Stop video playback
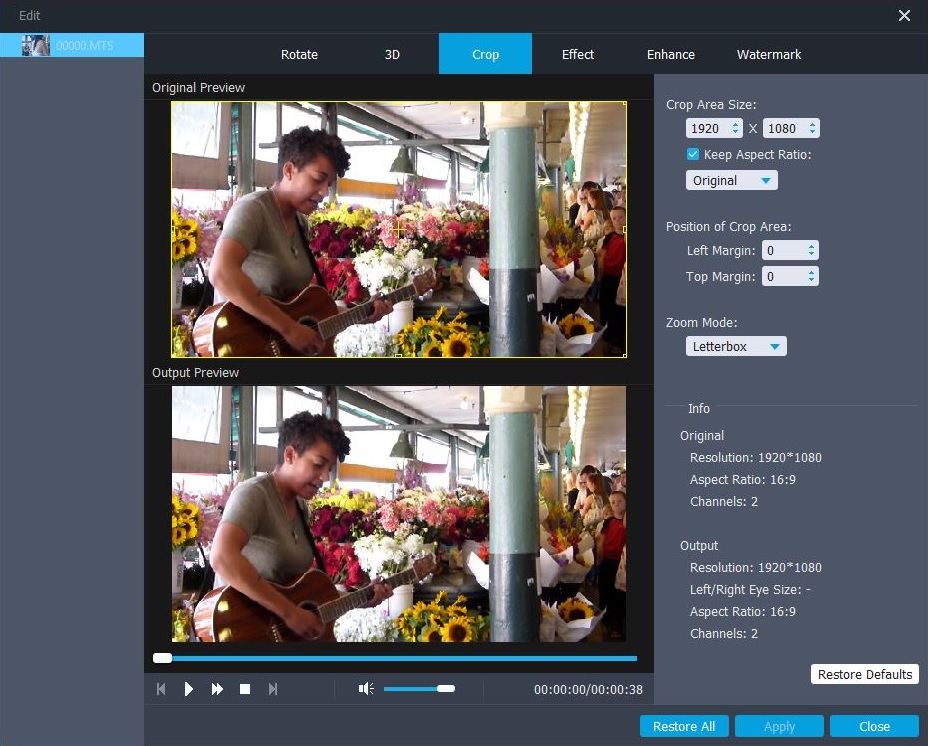928x746 pixels. point(245,689)
